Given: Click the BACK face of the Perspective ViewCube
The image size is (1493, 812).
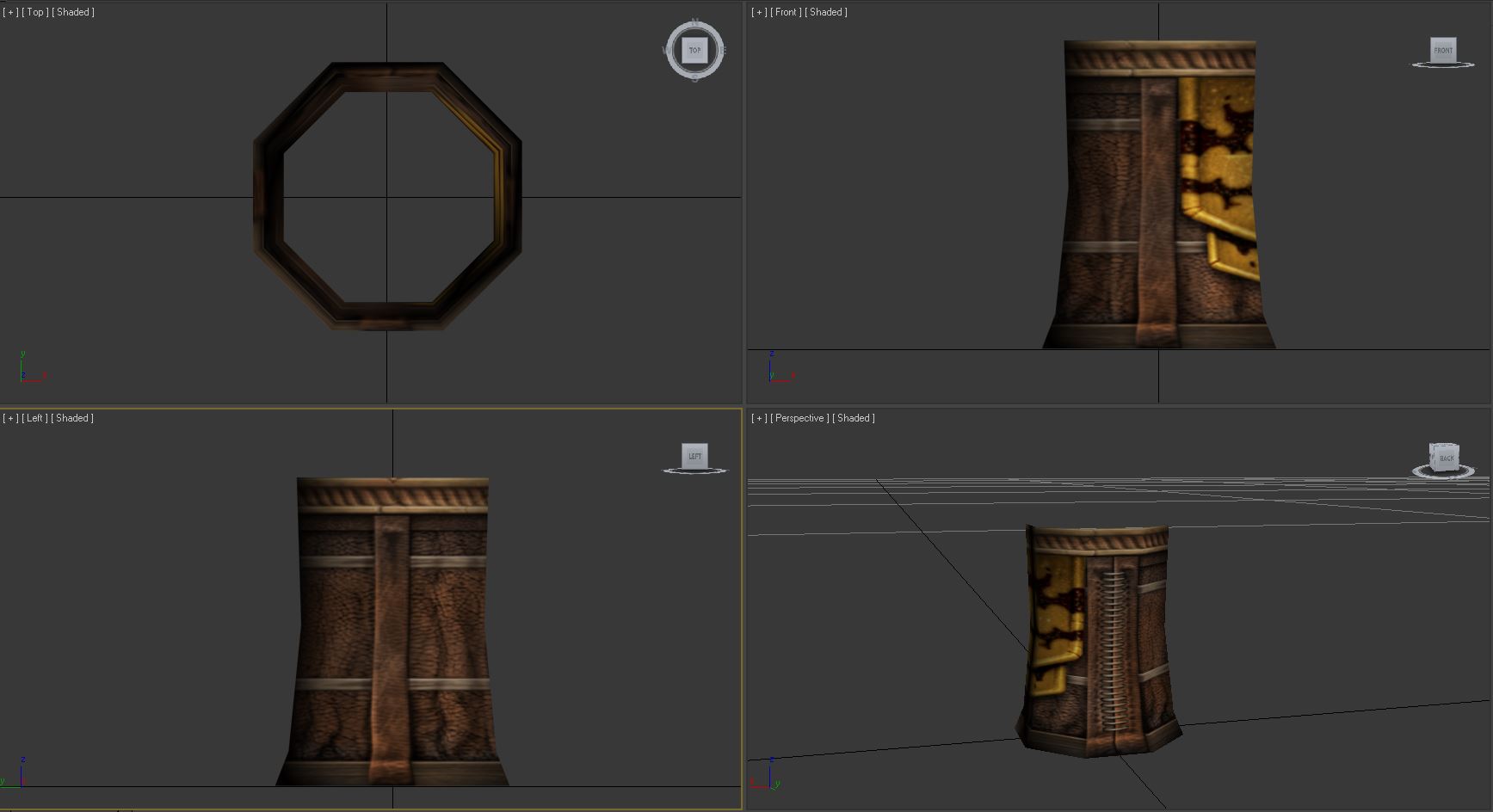Looking at the screenshot, I should [x=1446, y=458].
